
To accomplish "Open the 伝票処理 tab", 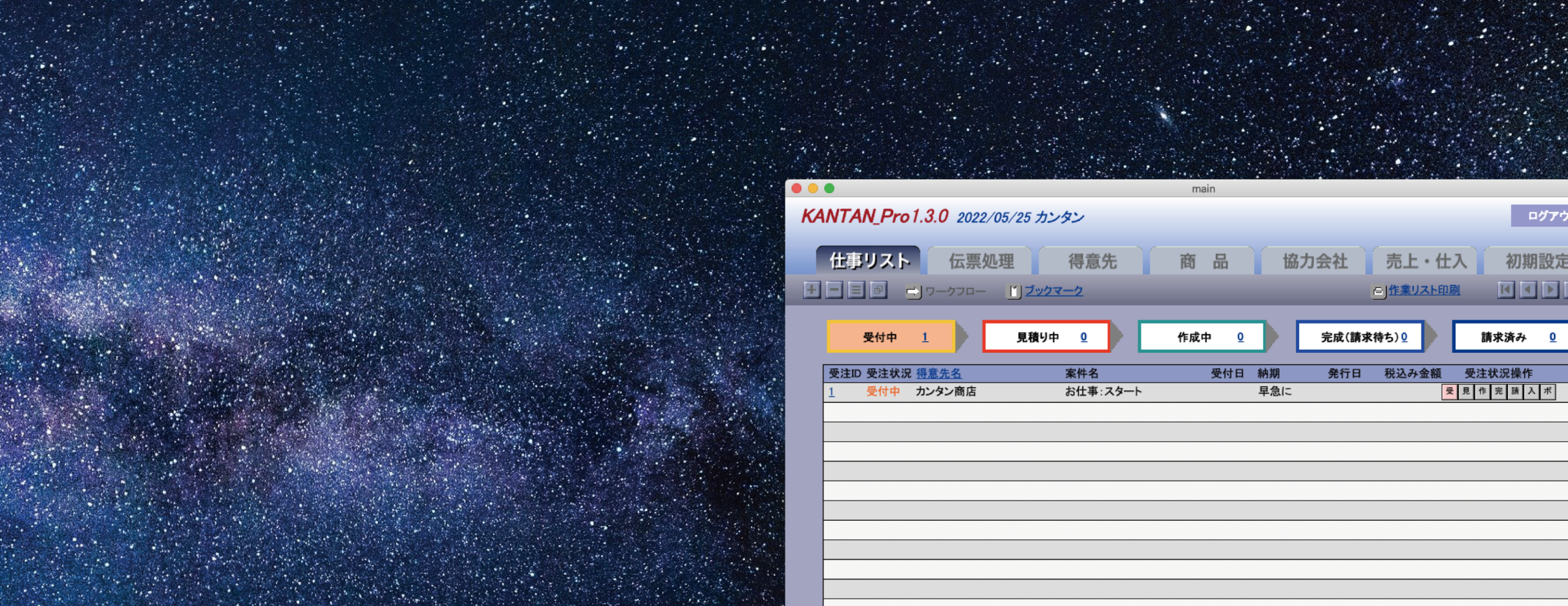I will pos(981,261).
